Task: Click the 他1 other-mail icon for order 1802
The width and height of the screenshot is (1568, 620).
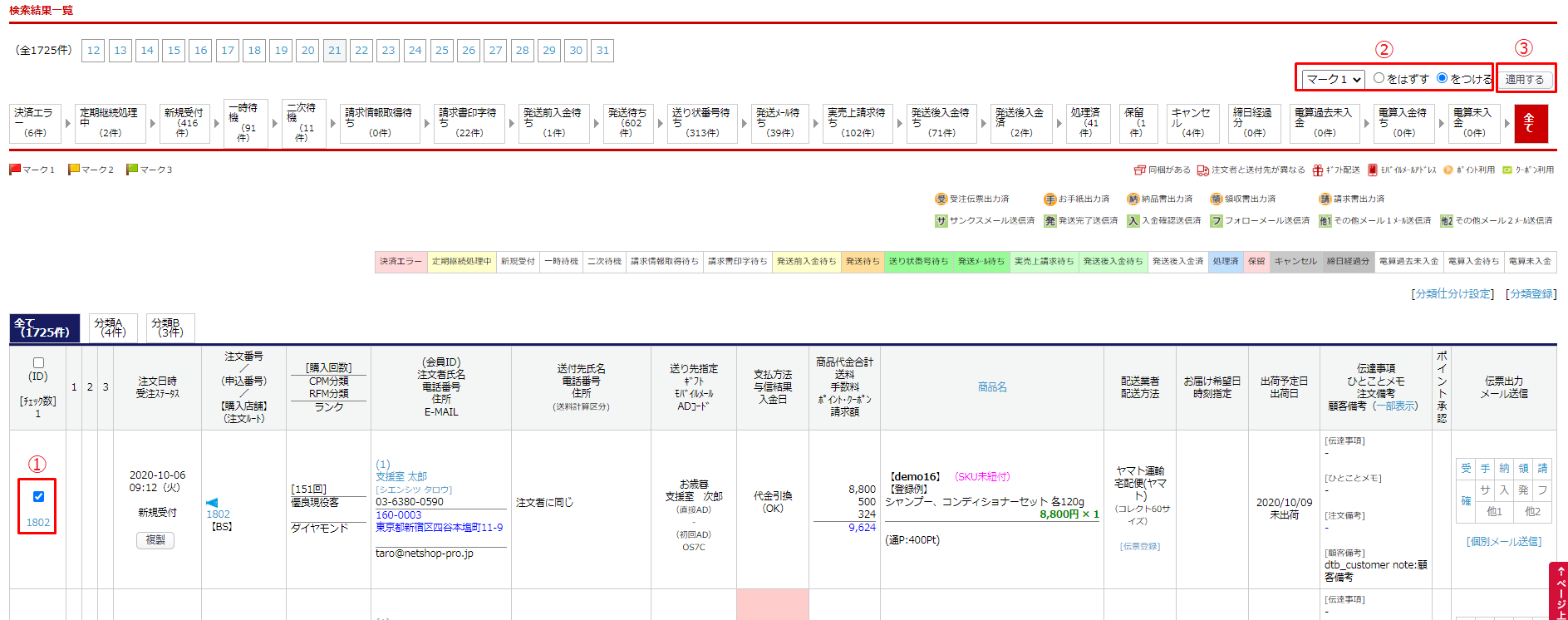Action: (1494, 512)
